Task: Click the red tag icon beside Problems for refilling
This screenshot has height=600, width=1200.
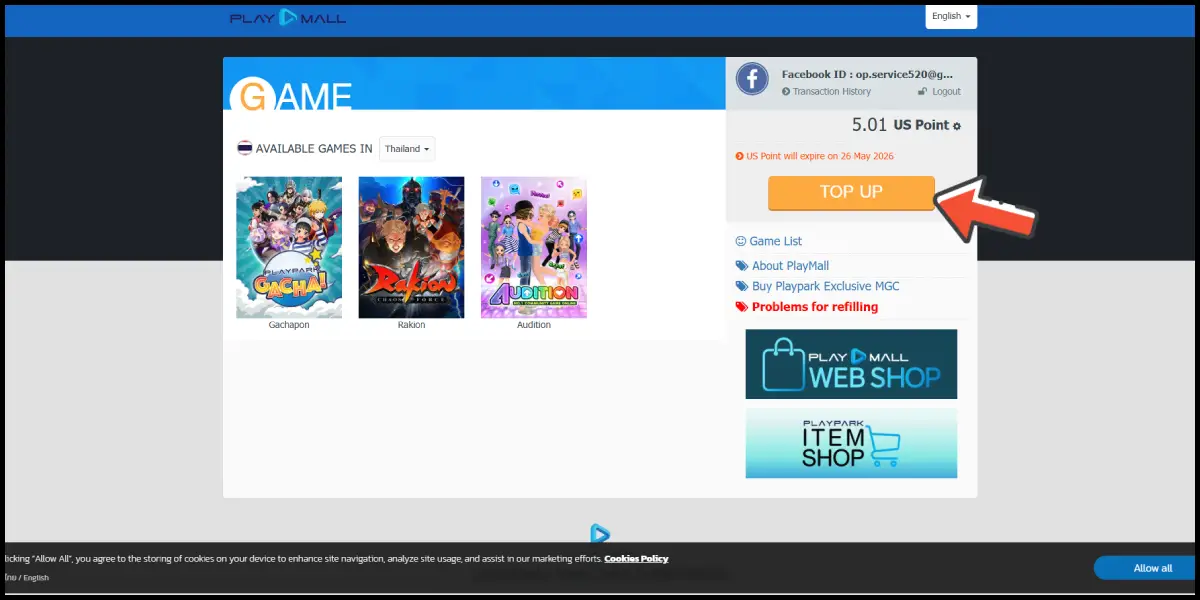Action: click(x=741, y=307)
